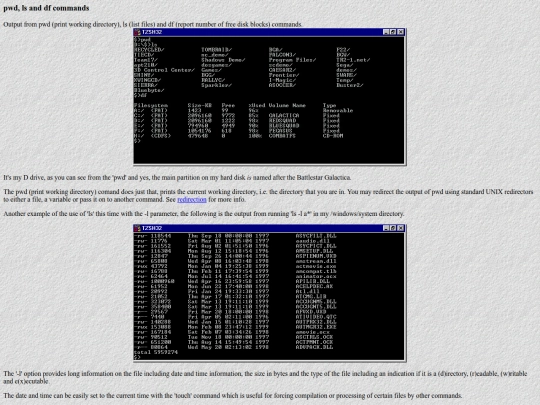Minimize the terminal window listing DLL files
Viewport: 540px width, 405px height.
tap(386, 228)
